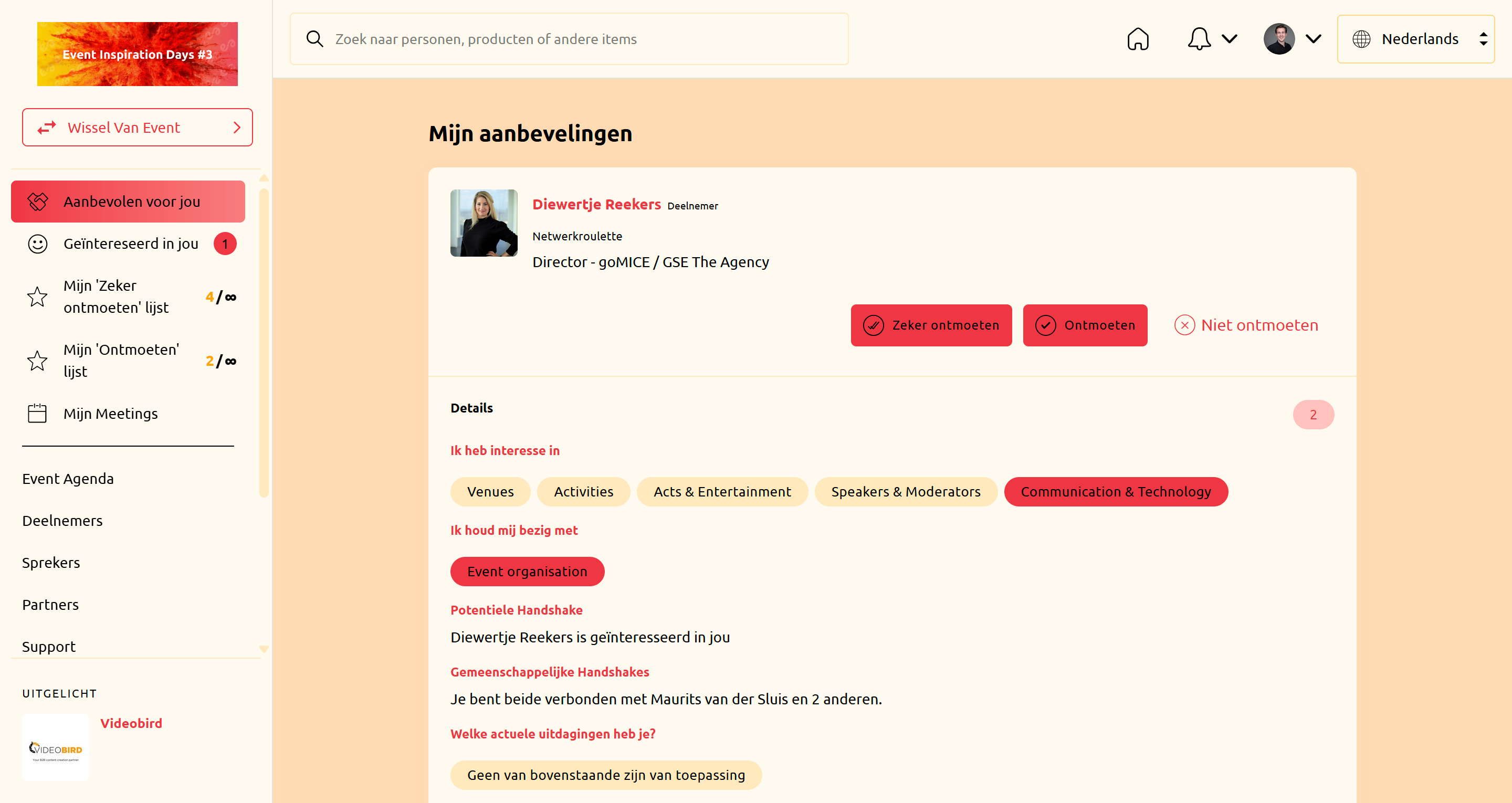Toggle the Event organisation tag
The image size is (1512, 803).
pyautogui.click(x=527, y=571)
